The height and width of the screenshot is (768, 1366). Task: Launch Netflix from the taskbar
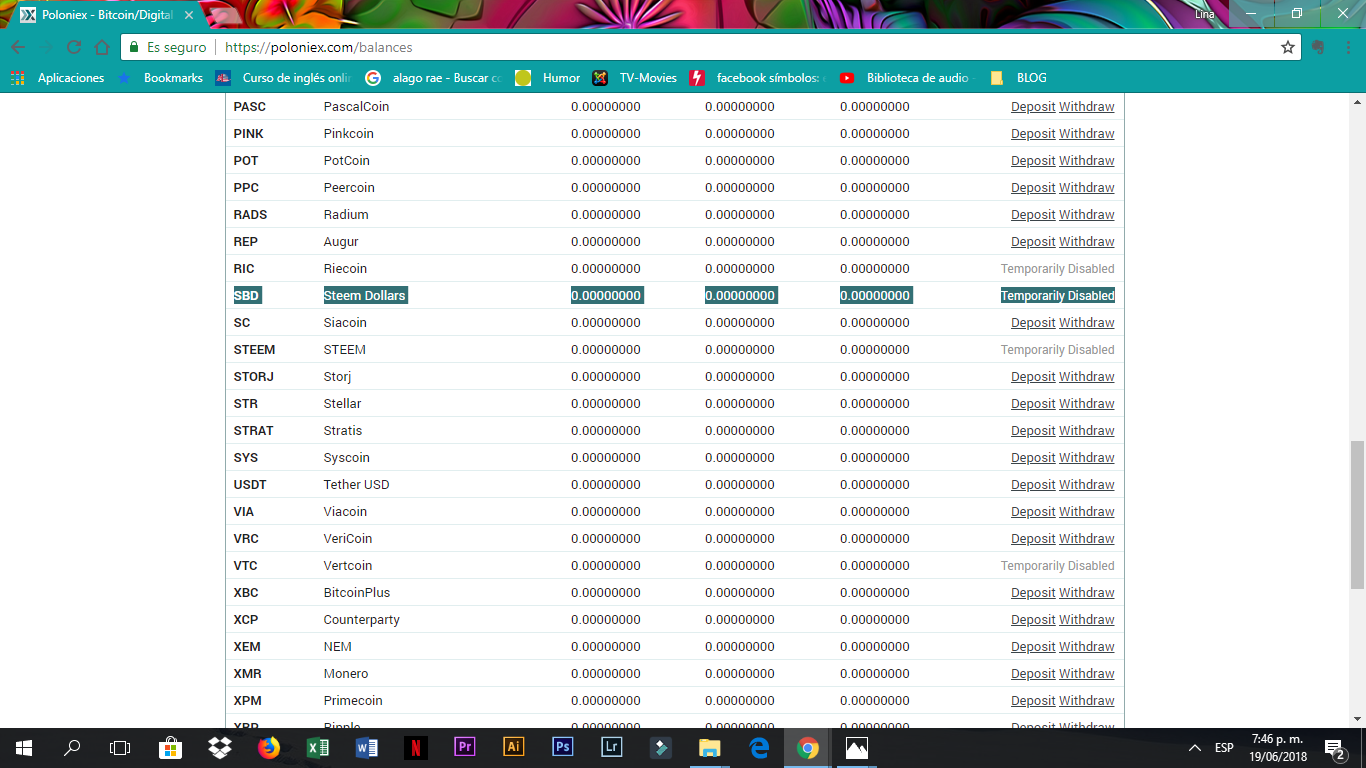(416, 748)
